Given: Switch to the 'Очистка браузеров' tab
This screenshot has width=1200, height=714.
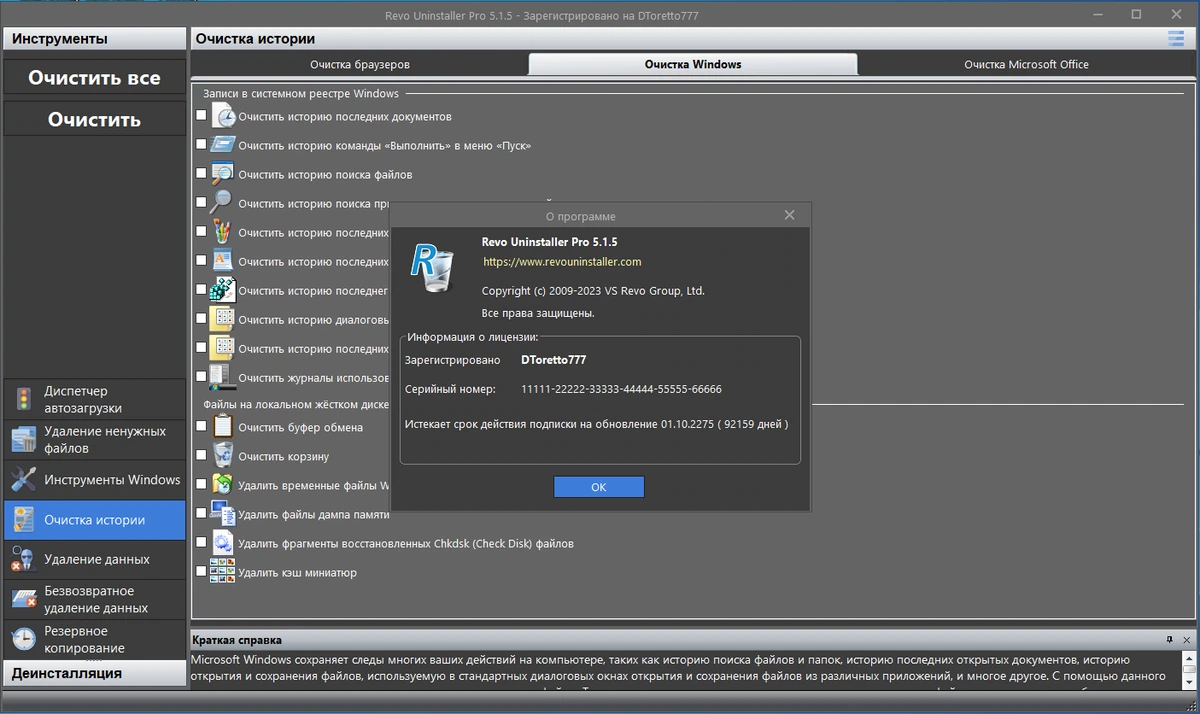Looking at the screenshot, I should (360, 64).
